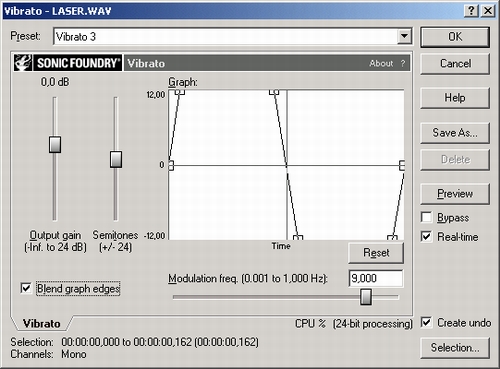Toggle the Create undo checkbox
The width and height of the screenshot is (500, 369).
coord(426,322)
